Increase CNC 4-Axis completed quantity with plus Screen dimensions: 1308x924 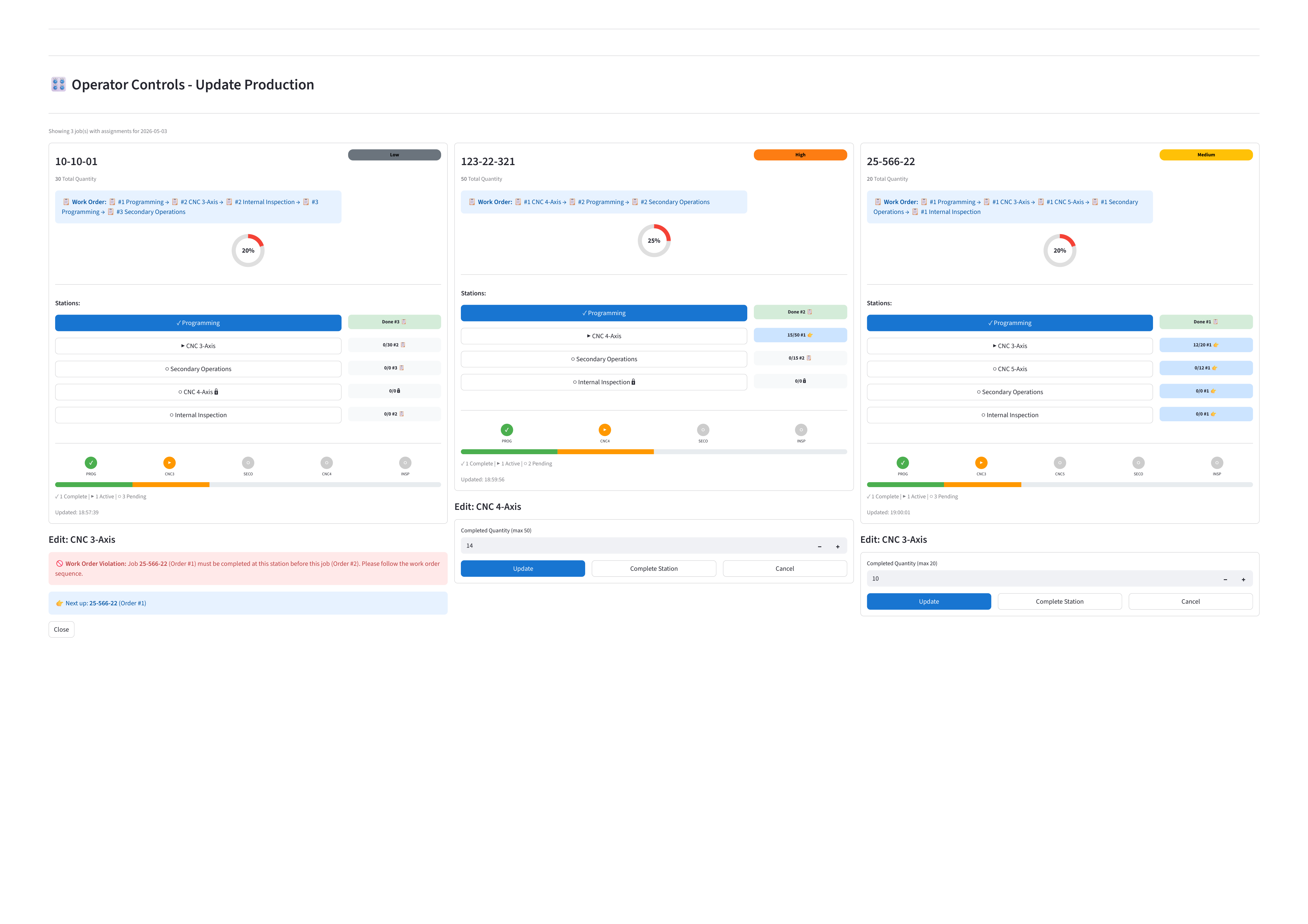pyautogui.click(x=838, y=546)
